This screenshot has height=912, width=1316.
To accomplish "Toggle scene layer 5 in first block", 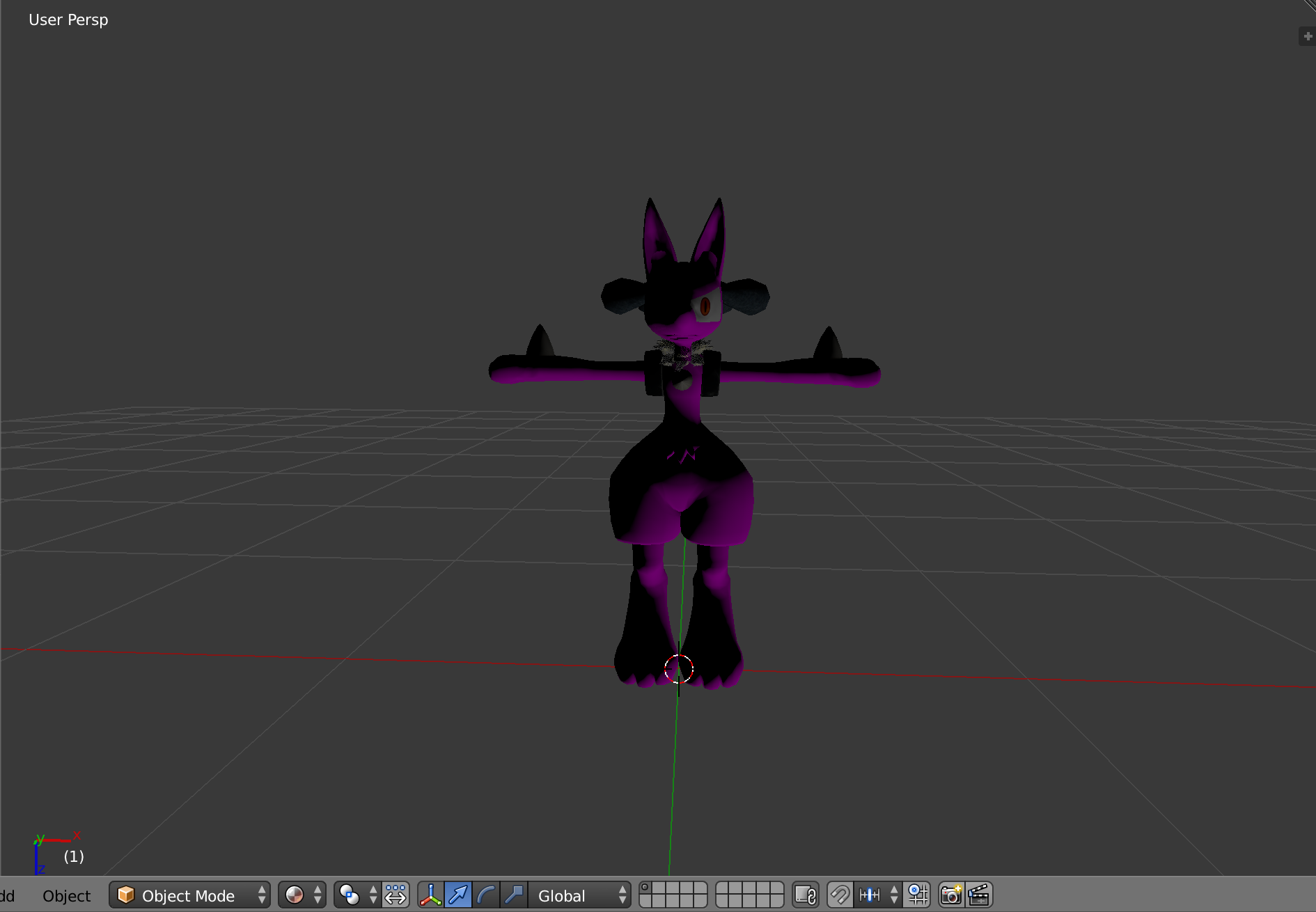I will (x=700, y=888).
